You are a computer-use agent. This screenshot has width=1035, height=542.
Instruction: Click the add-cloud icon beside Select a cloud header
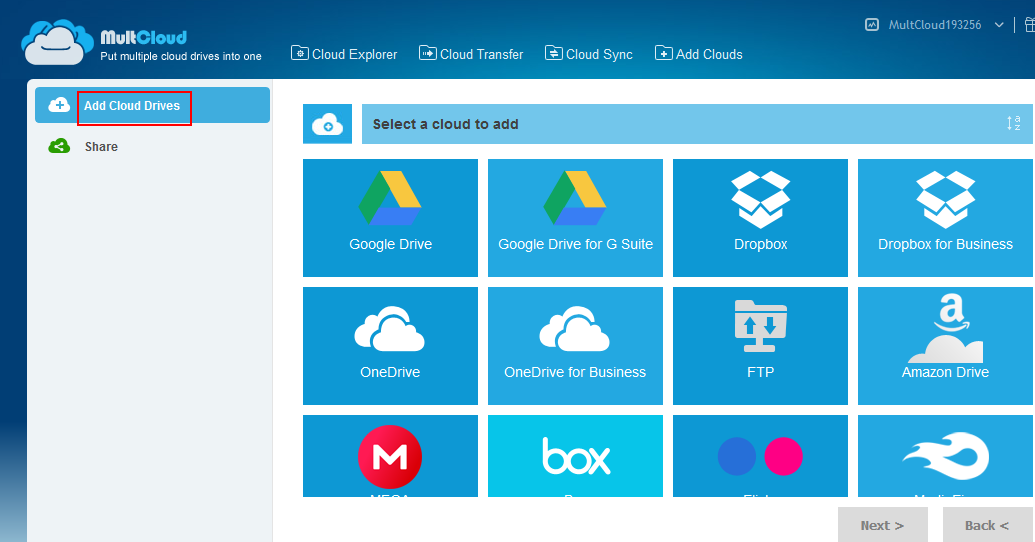[327, 123]
